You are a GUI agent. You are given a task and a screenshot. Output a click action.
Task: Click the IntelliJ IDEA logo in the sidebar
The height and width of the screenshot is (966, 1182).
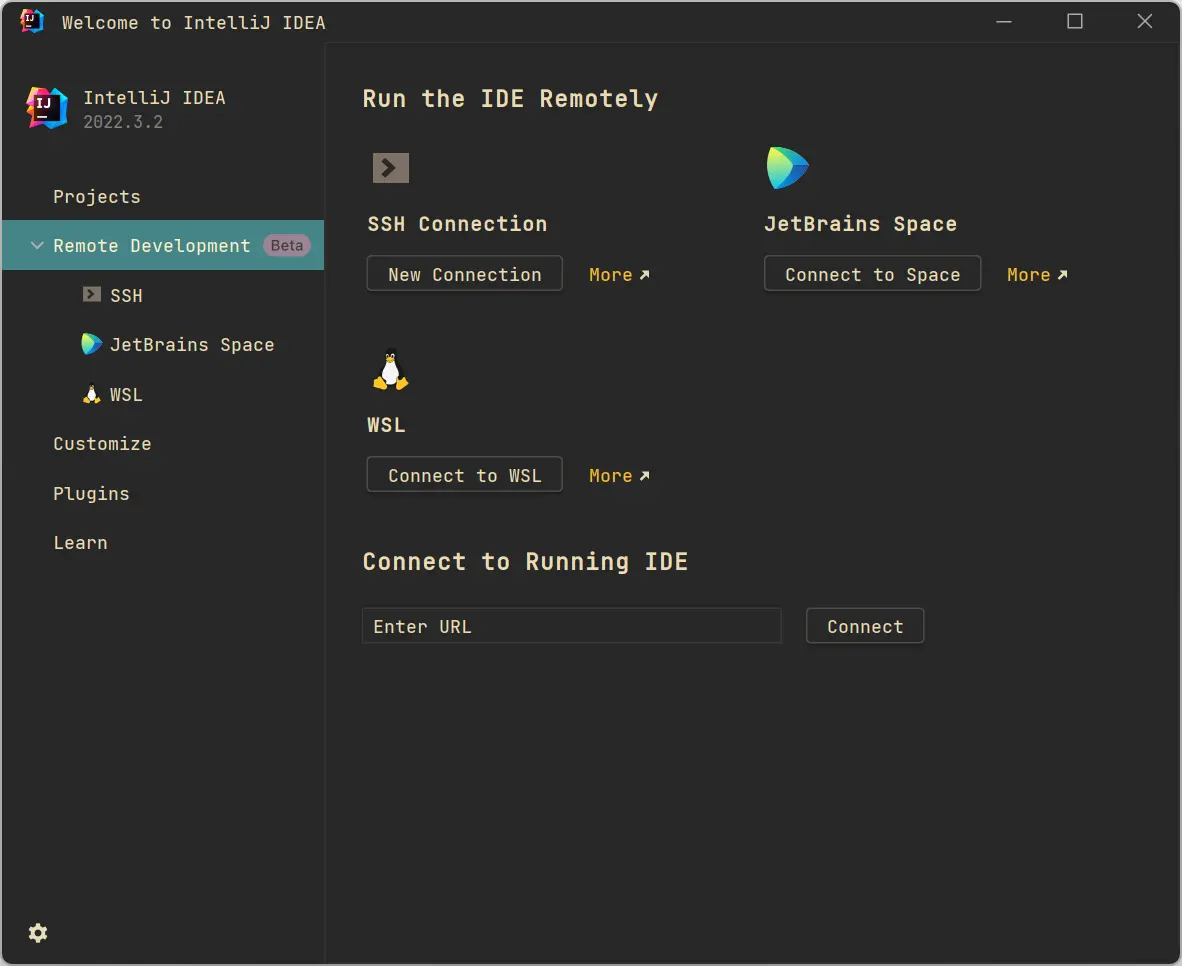click(47, 108)
